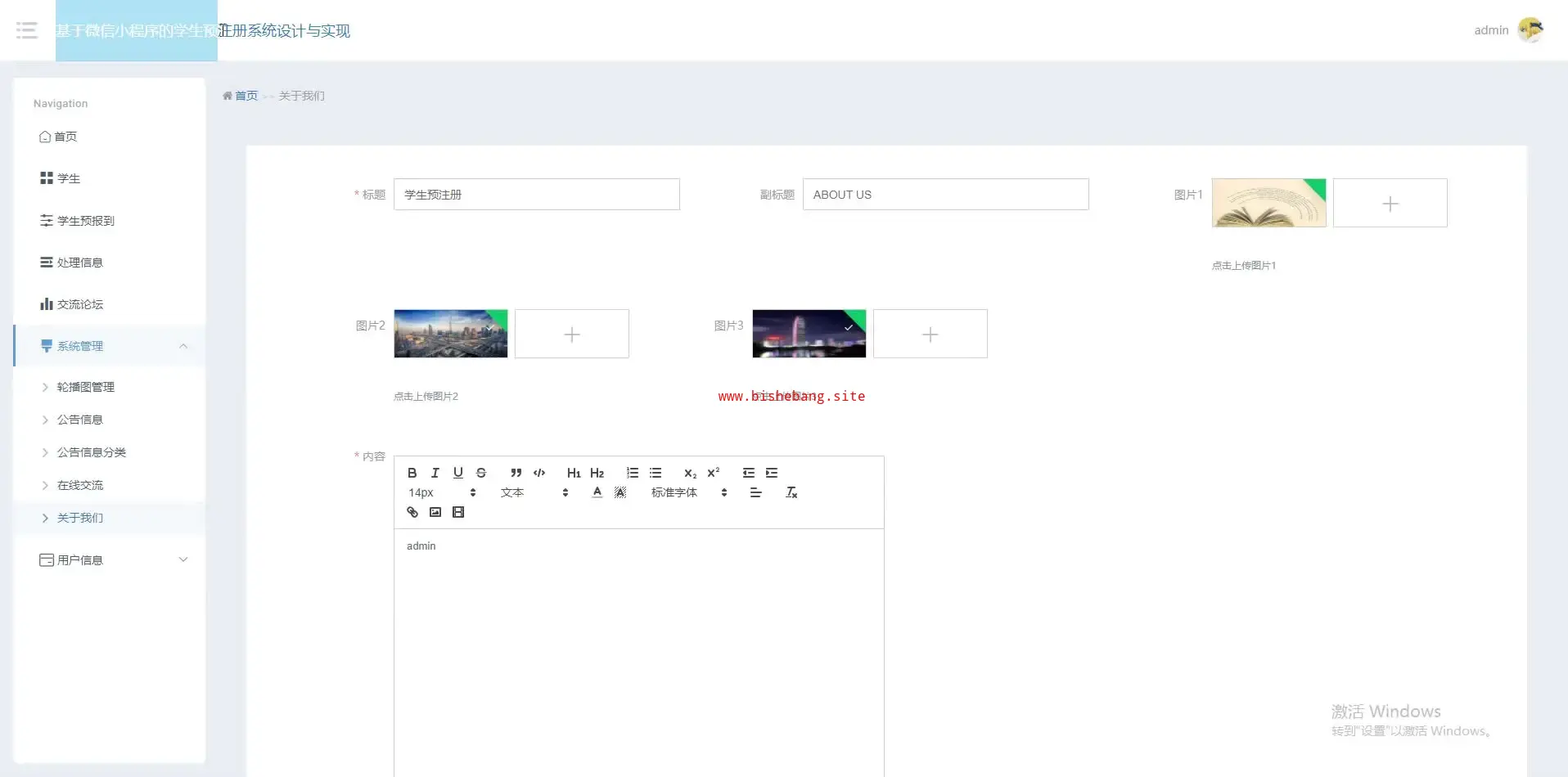Image resolution: width=1568 pixels, height=777 pixels.
Task: Clear text formatting
Action: tap(791, 492)
